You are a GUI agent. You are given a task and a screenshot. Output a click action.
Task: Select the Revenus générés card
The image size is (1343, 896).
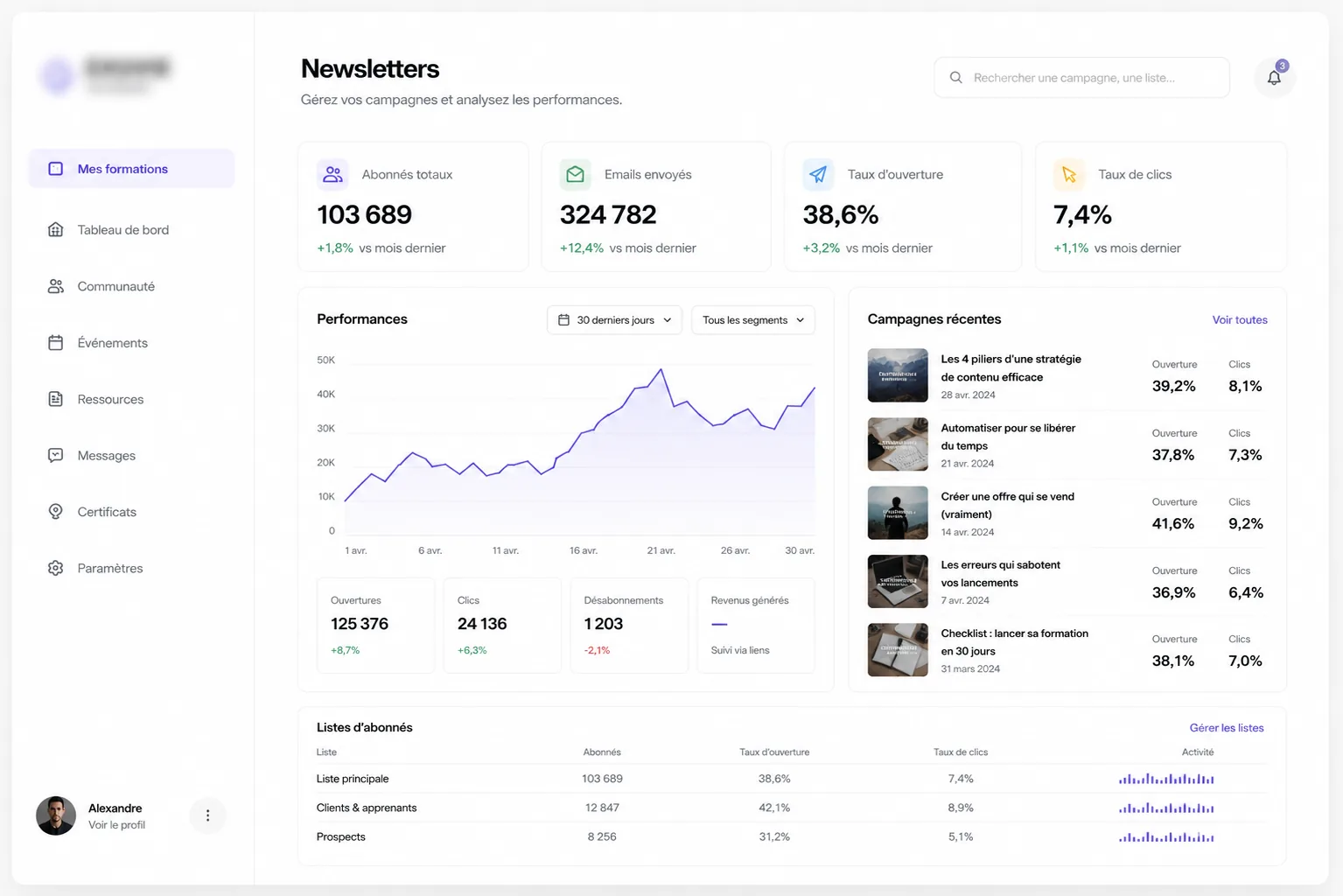click(756, 625)
